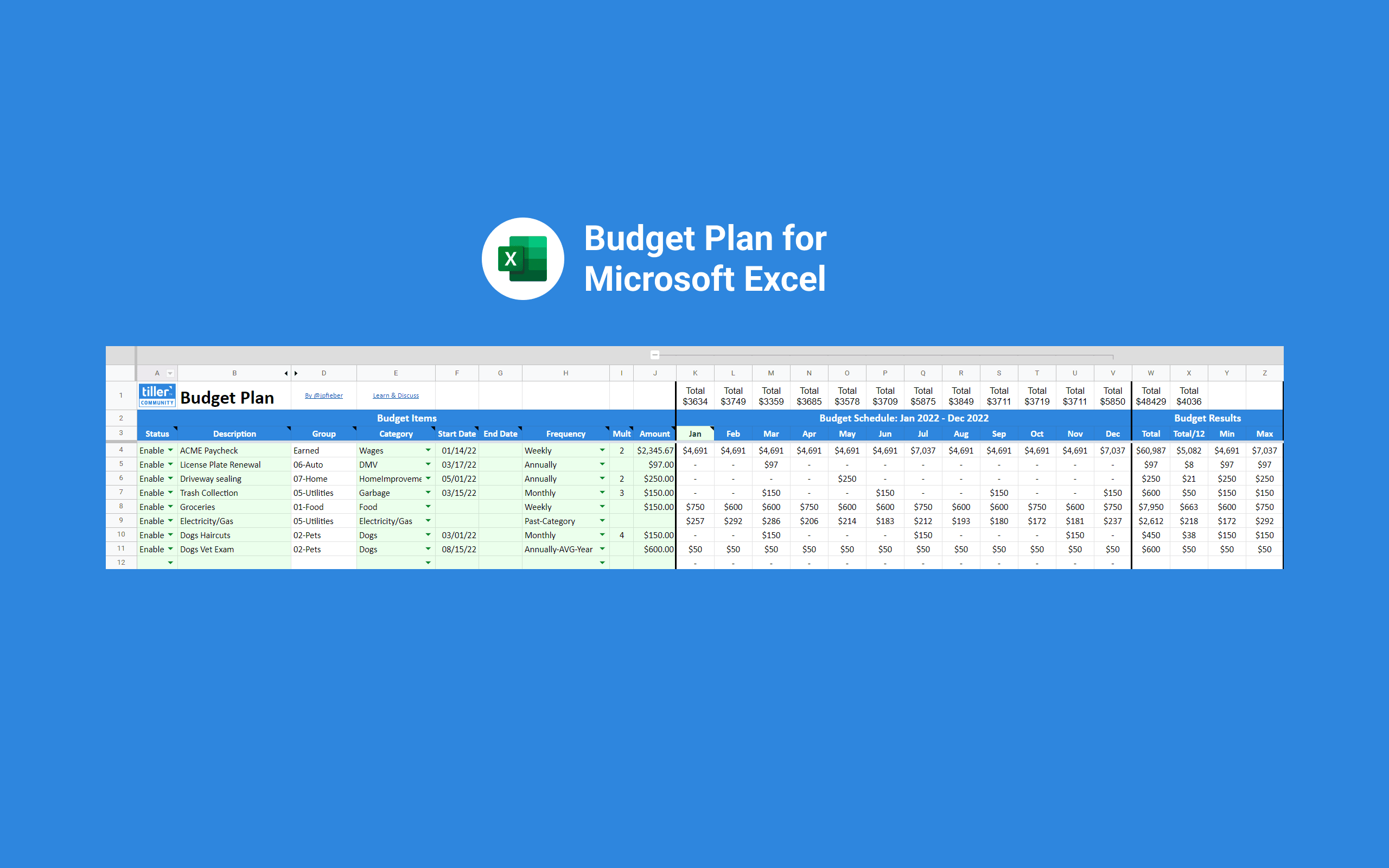Image resolution: width=1389 pixels, height=868 pixels.
Task: Select the highlighted Jan month header
Action: click(x=695, y=434)
